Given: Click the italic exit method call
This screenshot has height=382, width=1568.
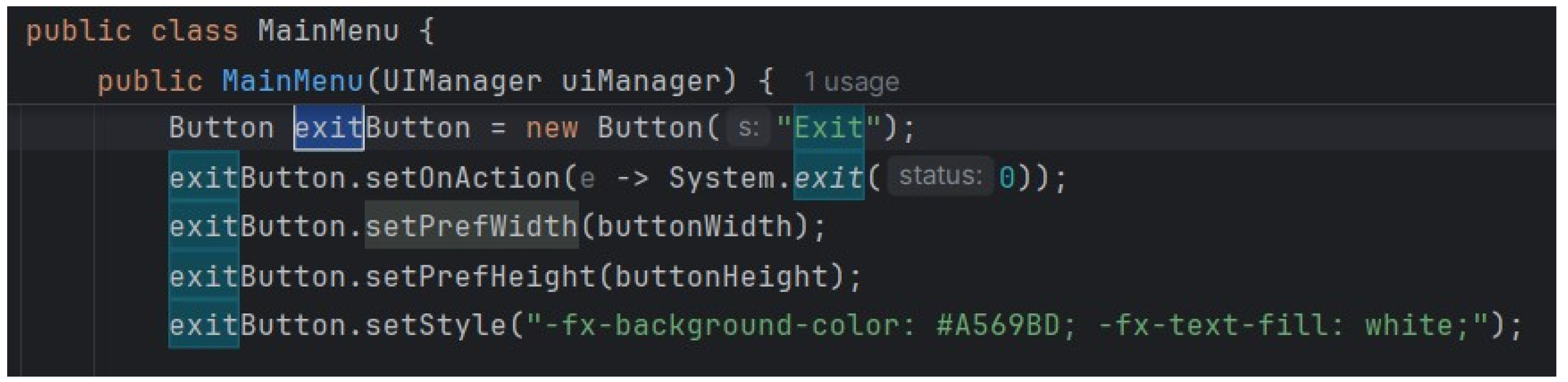Looking at the screenshot, I should [829, 178].
